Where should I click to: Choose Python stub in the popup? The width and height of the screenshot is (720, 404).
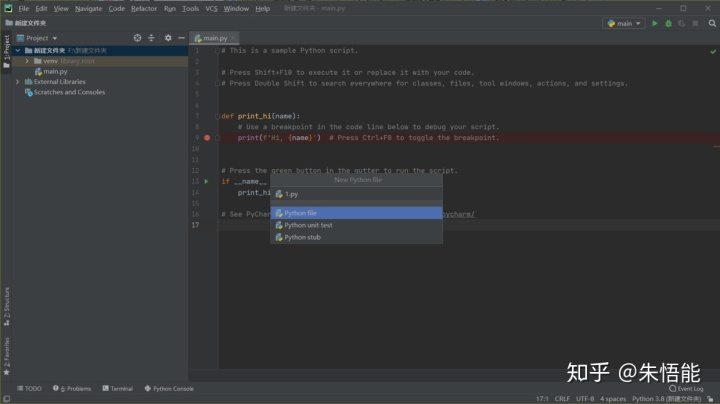(357, 237)
